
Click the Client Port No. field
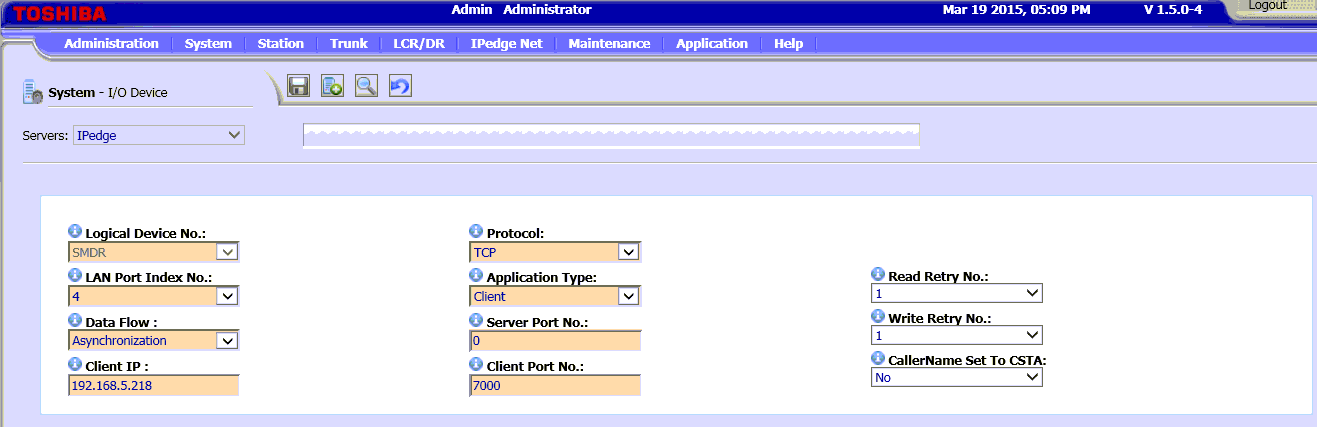pos(555,385)
